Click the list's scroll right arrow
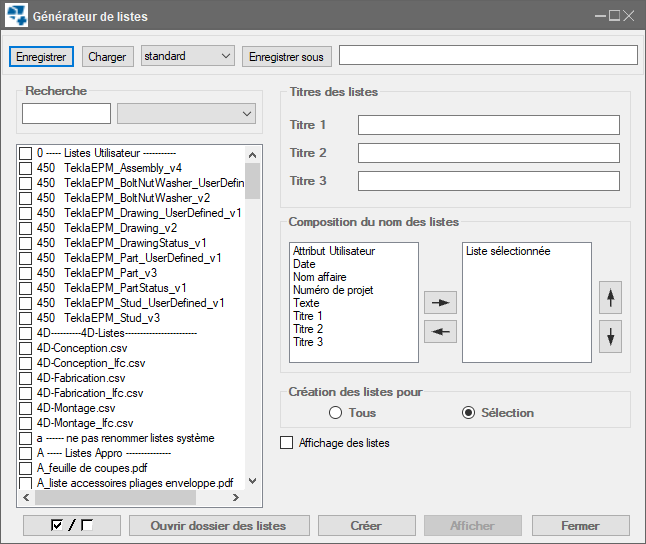The width and height of the screenshot is (646, 544). coord(236,497)
